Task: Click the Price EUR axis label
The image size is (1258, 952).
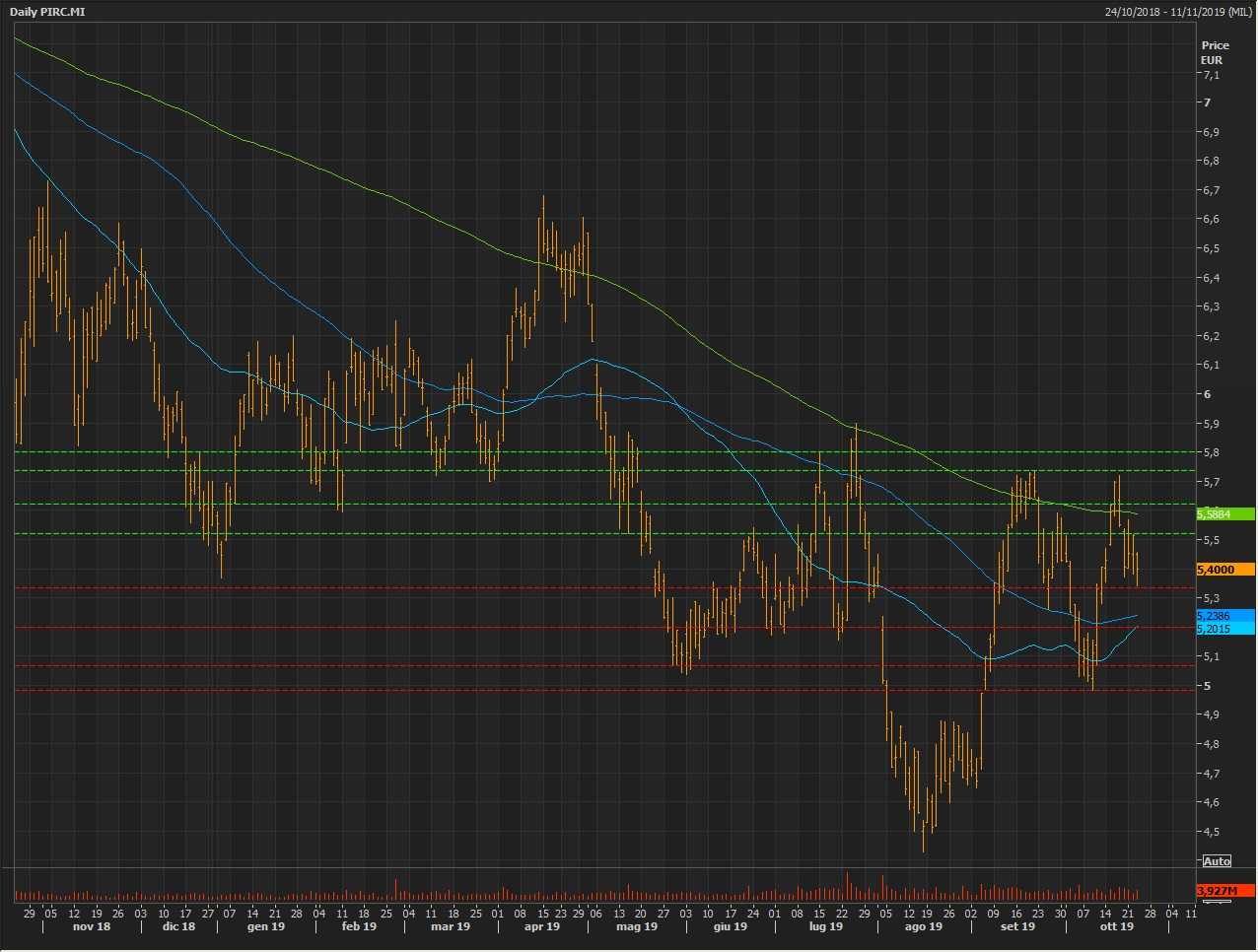Action: pyautogui.click(x=1214, y=52)
